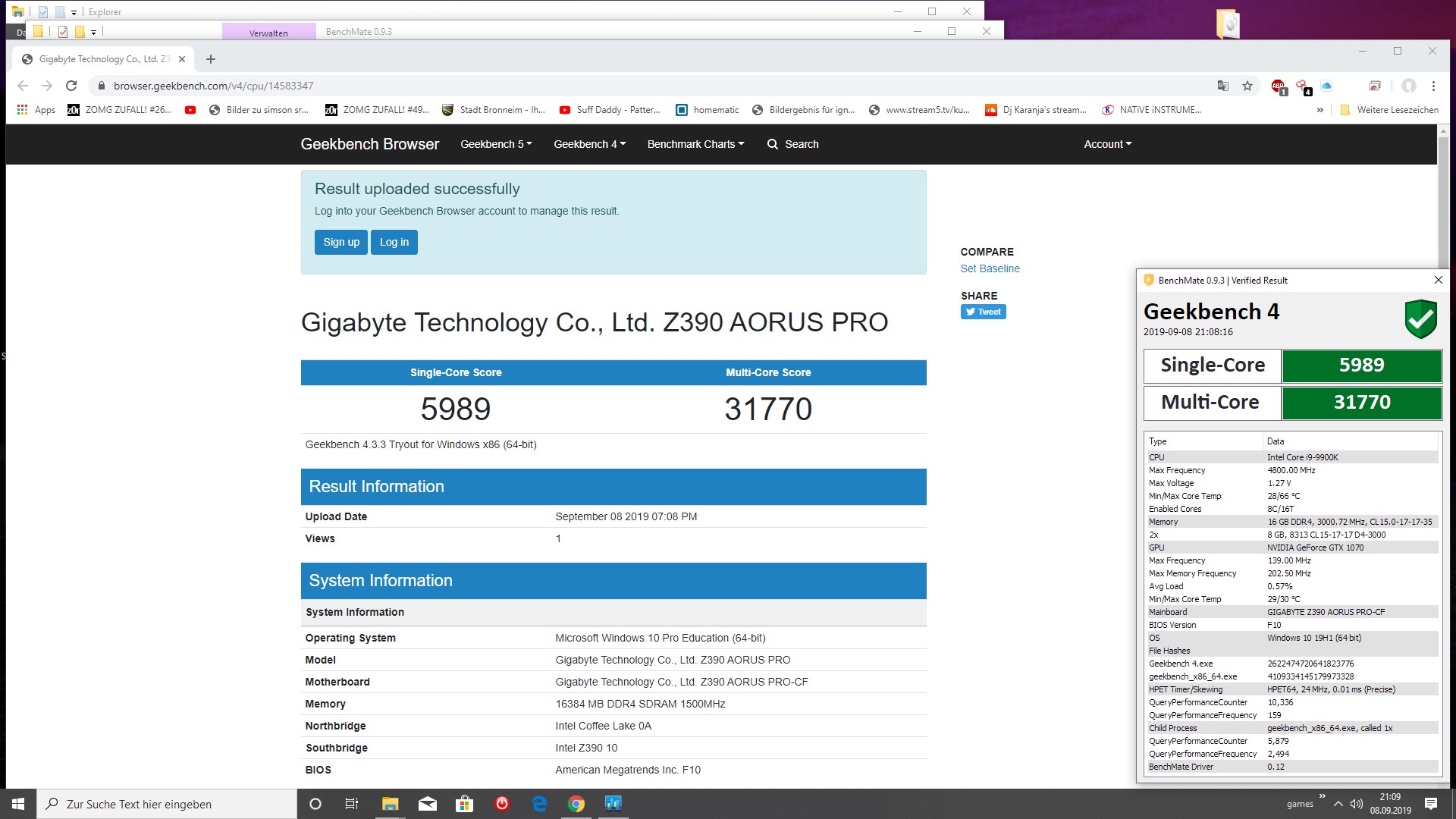This screenshot has width=1456, height=819.
Task: Click the NVIDIA GeForce GTX 1070 row
Action: click(1291, 548)
